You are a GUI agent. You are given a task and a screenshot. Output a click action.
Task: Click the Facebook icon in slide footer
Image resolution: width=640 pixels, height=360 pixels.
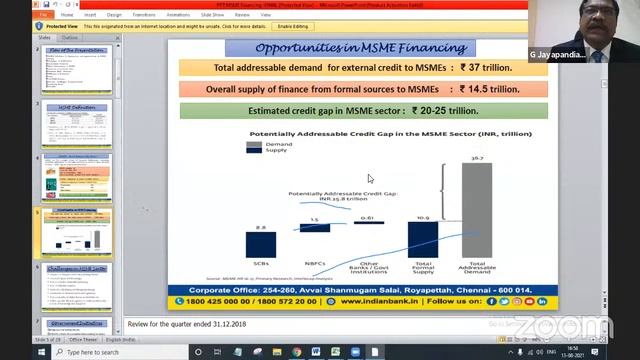[491, 301]
